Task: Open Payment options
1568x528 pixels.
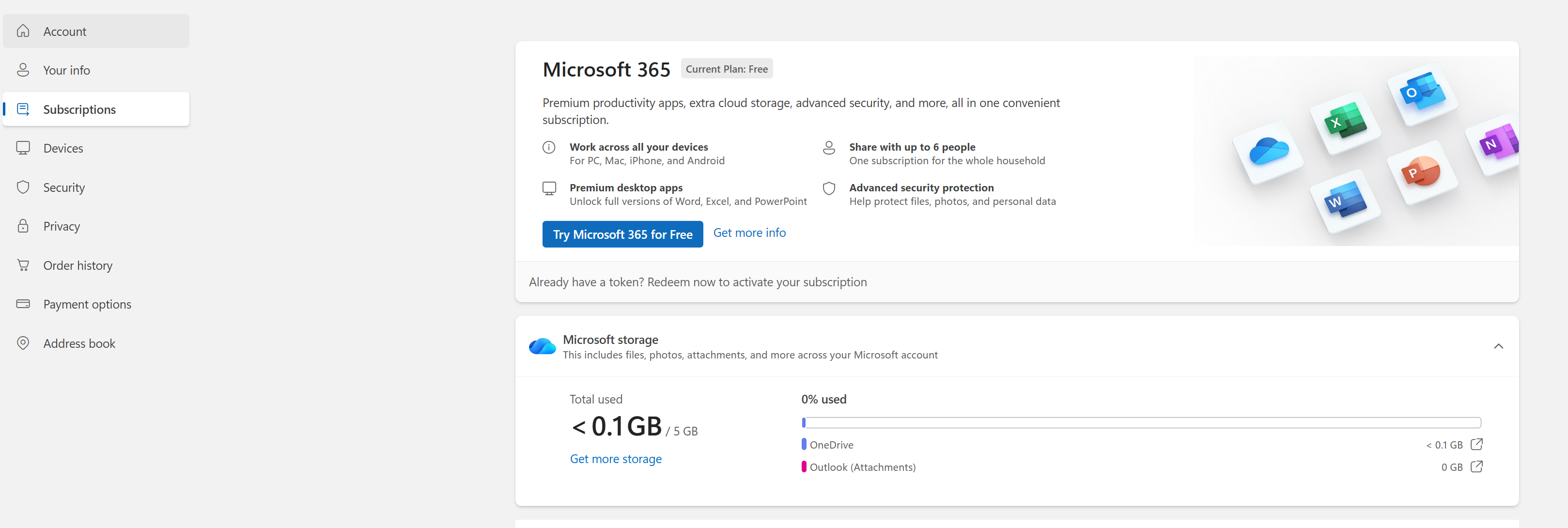Action: [96, 304]
